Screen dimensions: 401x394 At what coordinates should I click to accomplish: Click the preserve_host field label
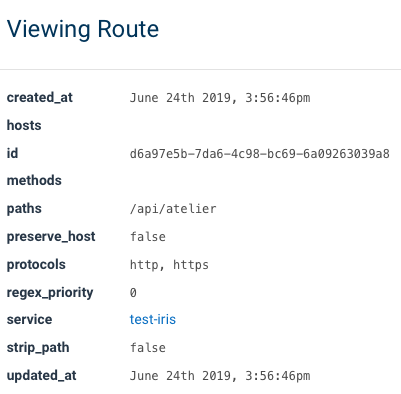tap(51, 236)
